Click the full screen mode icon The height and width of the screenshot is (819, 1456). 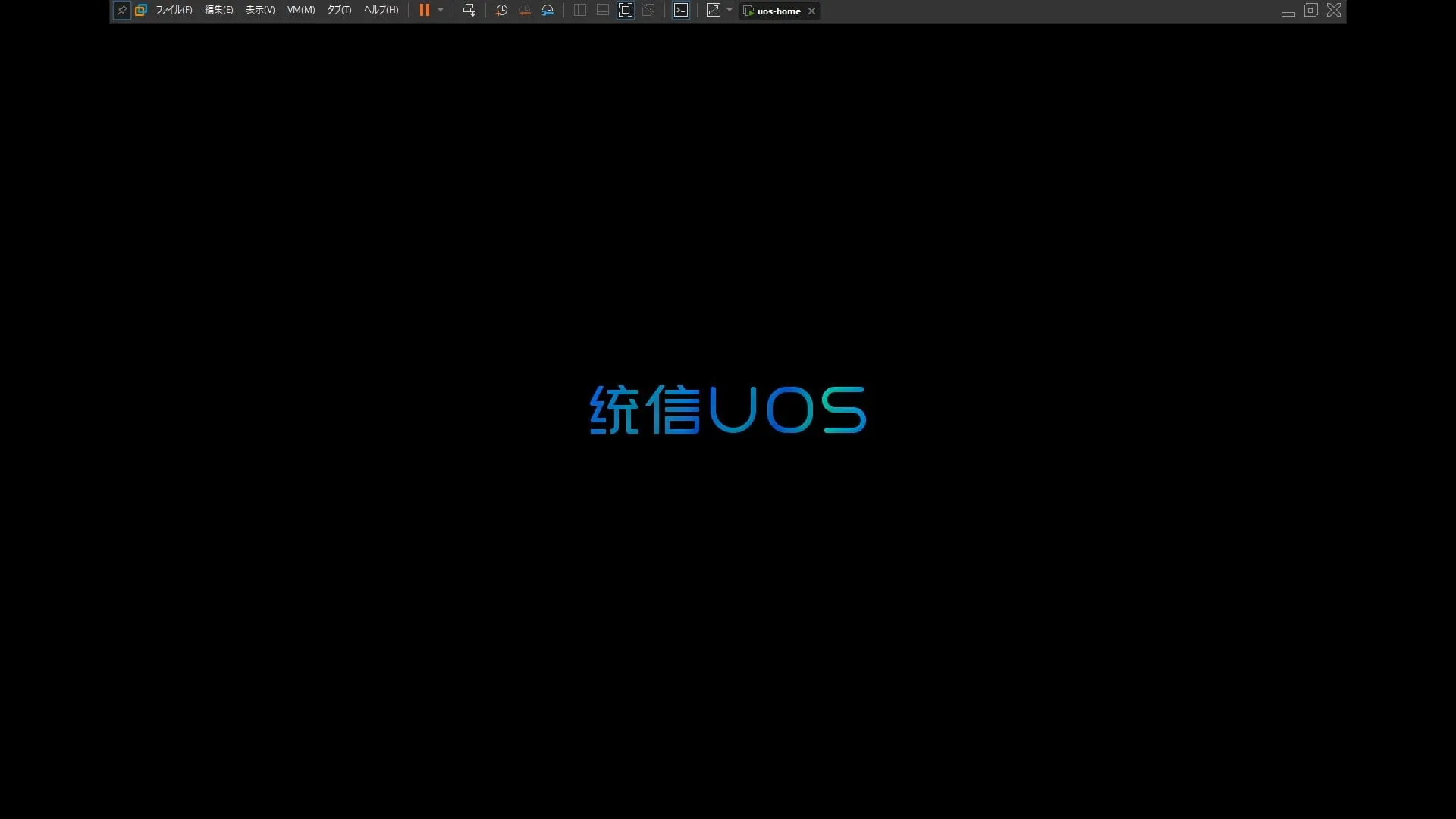[626, 11]
